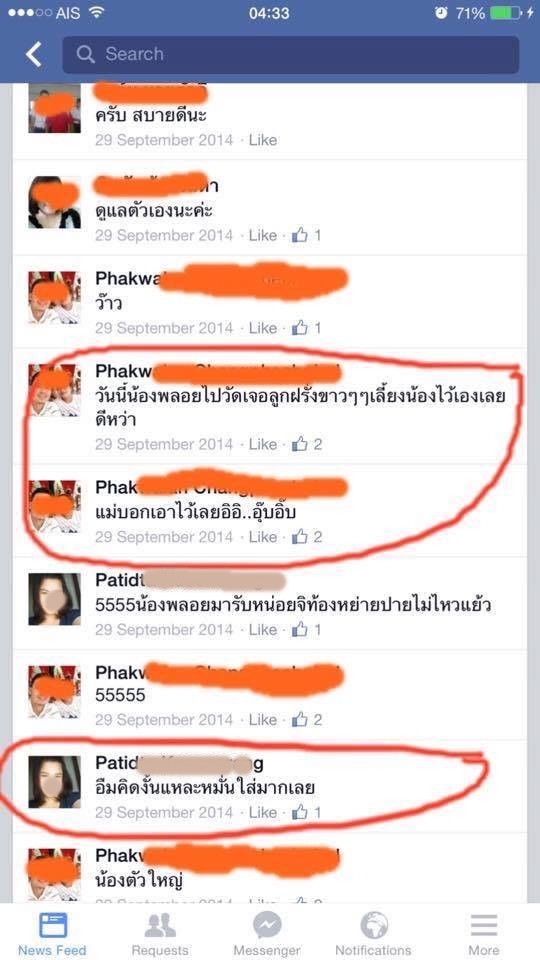Tap thumbs-up icon on '5555น้องพลอย' comment
Screen dimensions: 540x960
299,629
